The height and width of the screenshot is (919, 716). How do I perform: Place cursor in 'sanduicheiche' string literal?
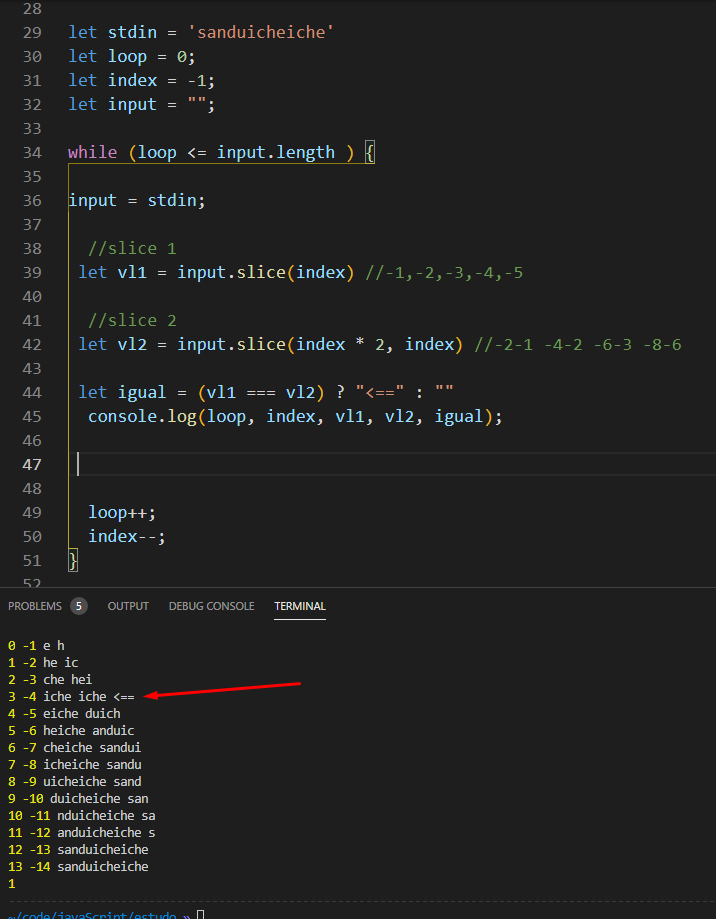click(261, 32)
